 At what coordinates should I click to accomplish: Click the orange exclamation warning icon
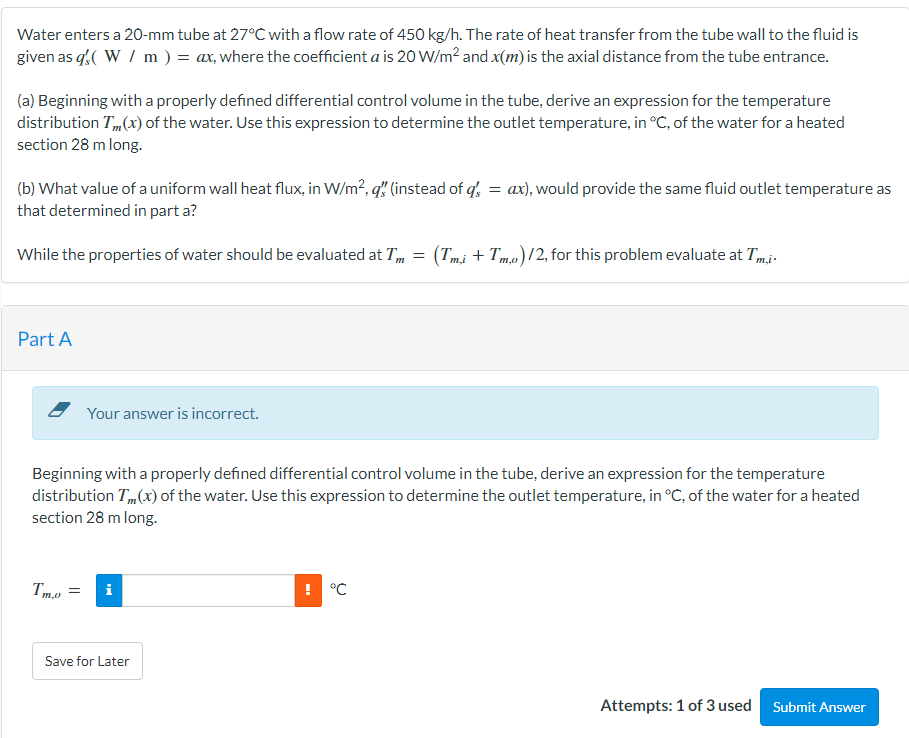308,590
